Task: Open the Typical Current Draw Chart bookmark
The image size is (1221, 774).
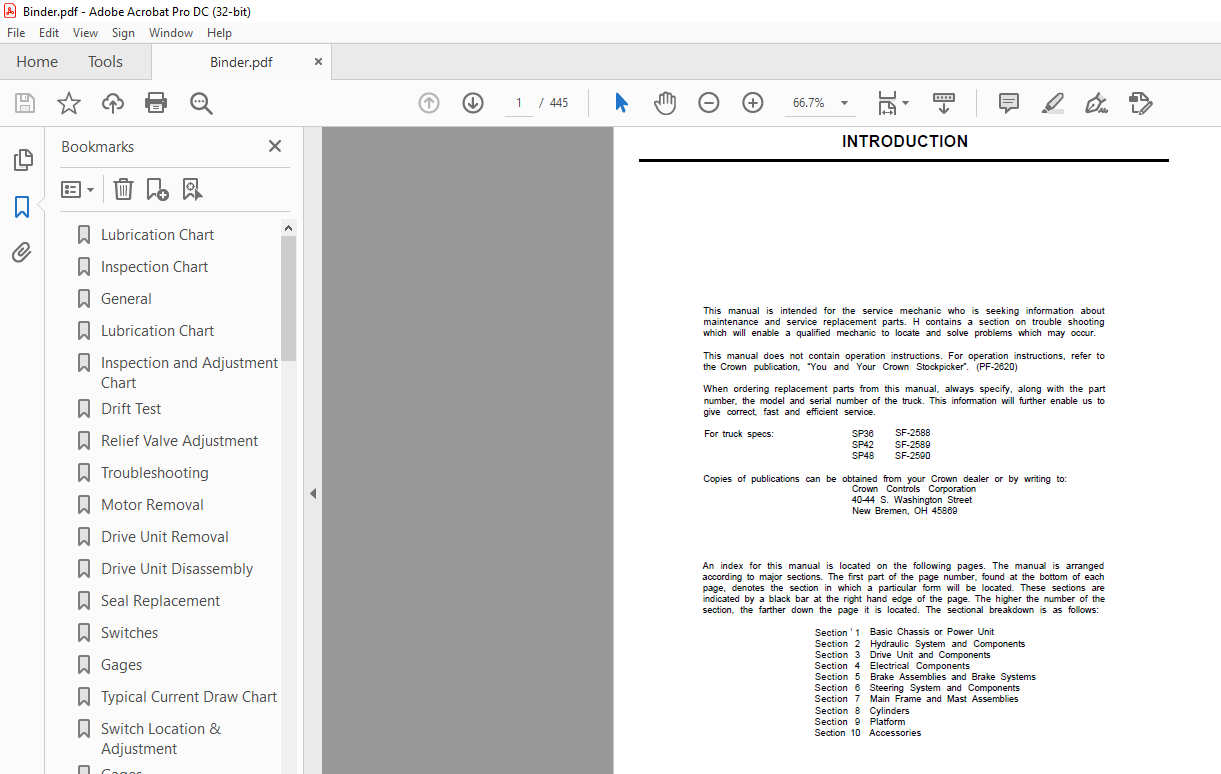Action: point(189,697)
